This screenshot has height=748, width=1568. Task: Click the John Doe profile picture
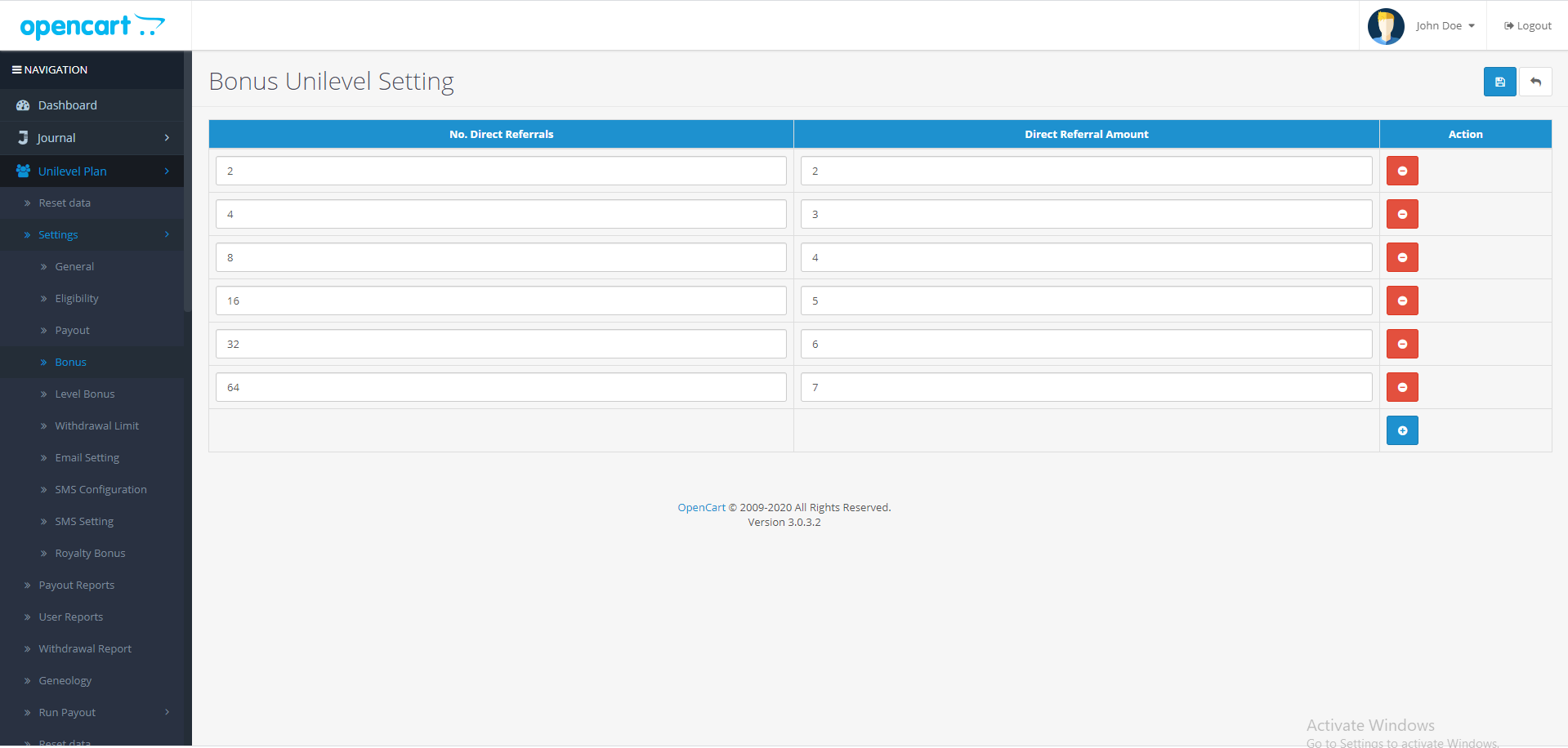coord(1386,25)
